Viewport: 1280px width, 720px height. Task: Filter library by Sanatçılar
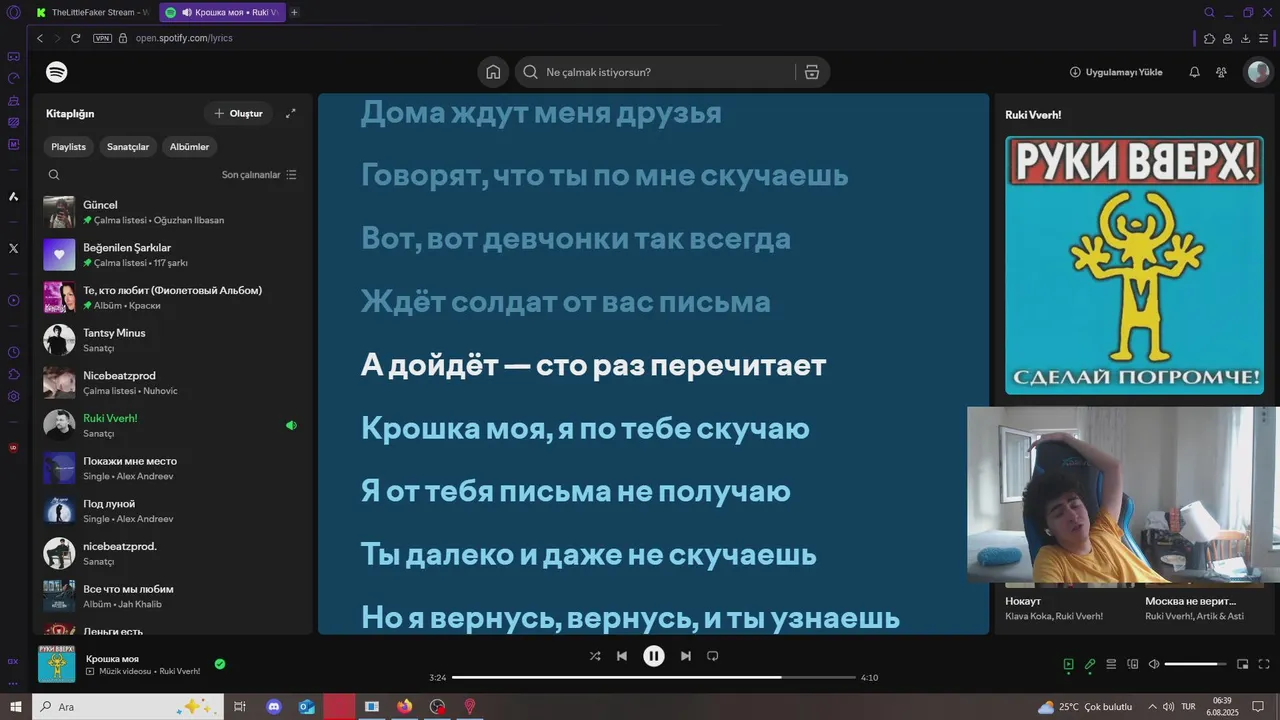pos(128,147)
